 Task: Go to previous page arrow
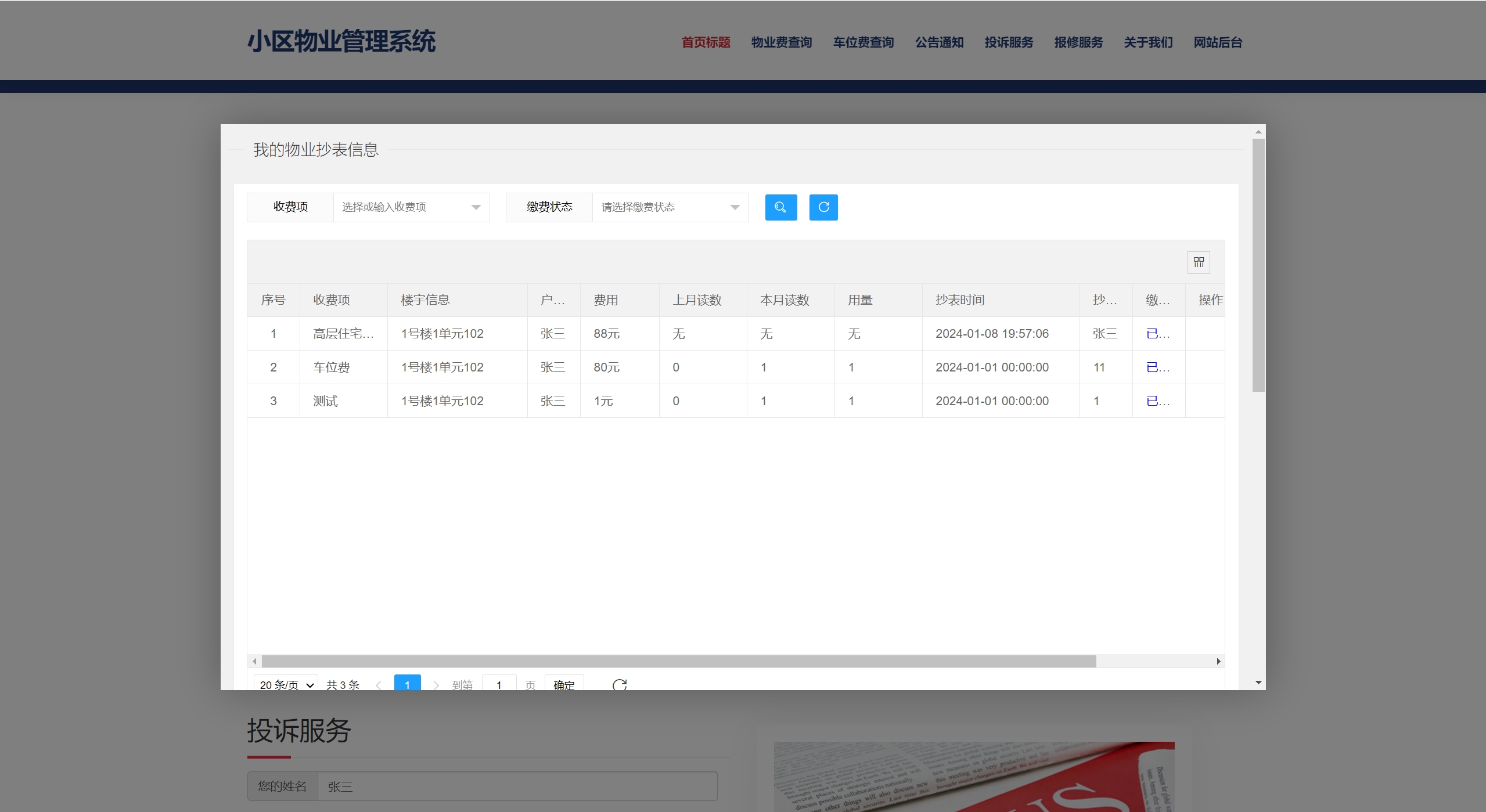point(379,684)
